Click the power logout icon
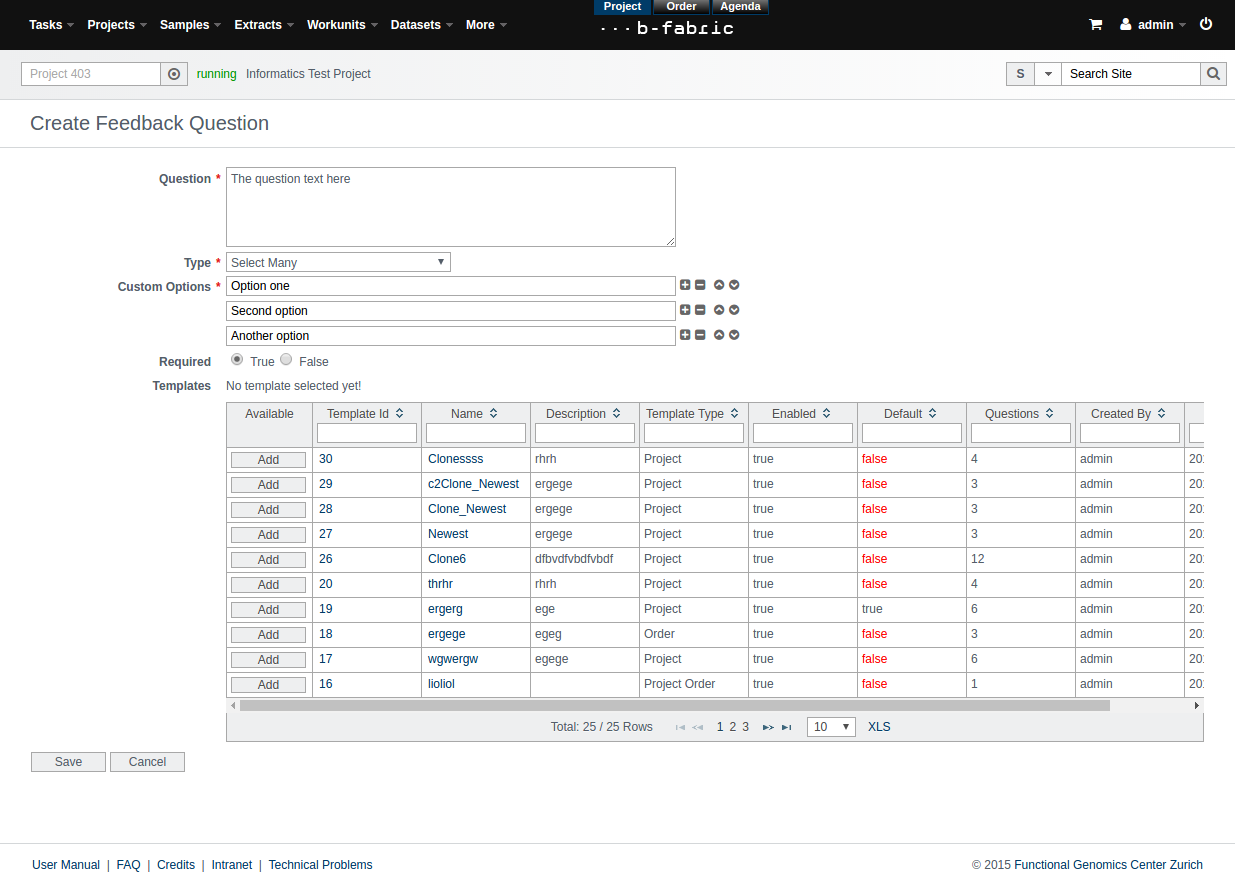Screen dimensions: 1235x872 point(1206,24)
